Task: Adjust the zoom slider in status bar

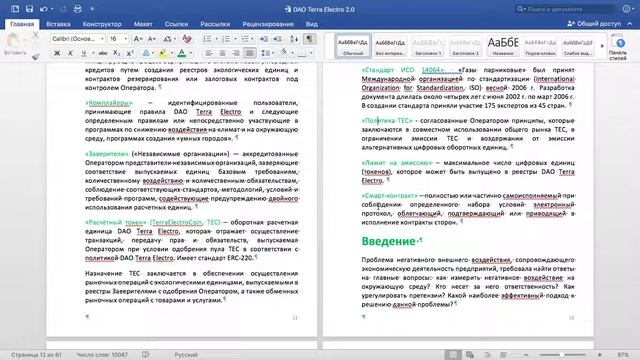Action: tap(562, 355)
